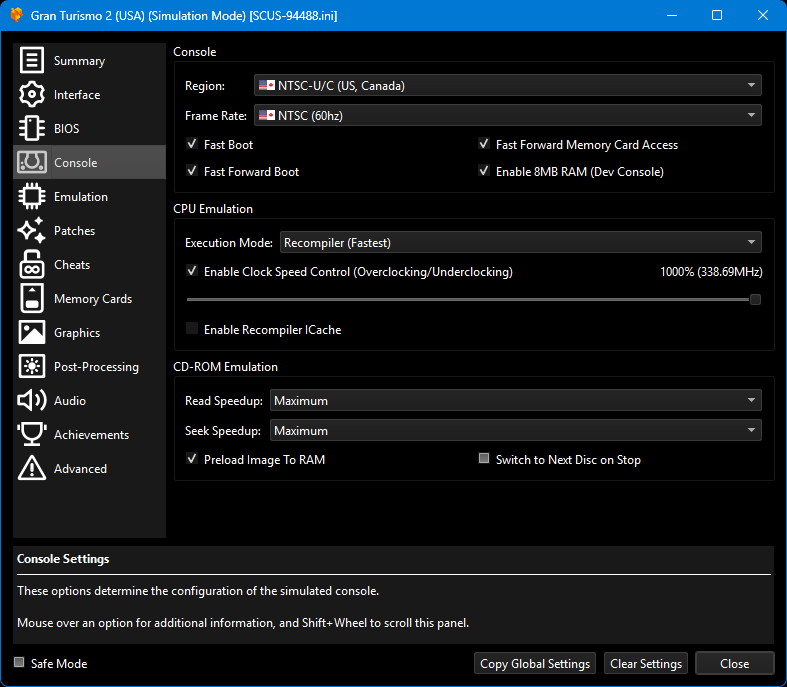Open the Memory Cards icon
Image resolution: width=787 pixels, height=687 pixels.
click(x=32, y=299)
